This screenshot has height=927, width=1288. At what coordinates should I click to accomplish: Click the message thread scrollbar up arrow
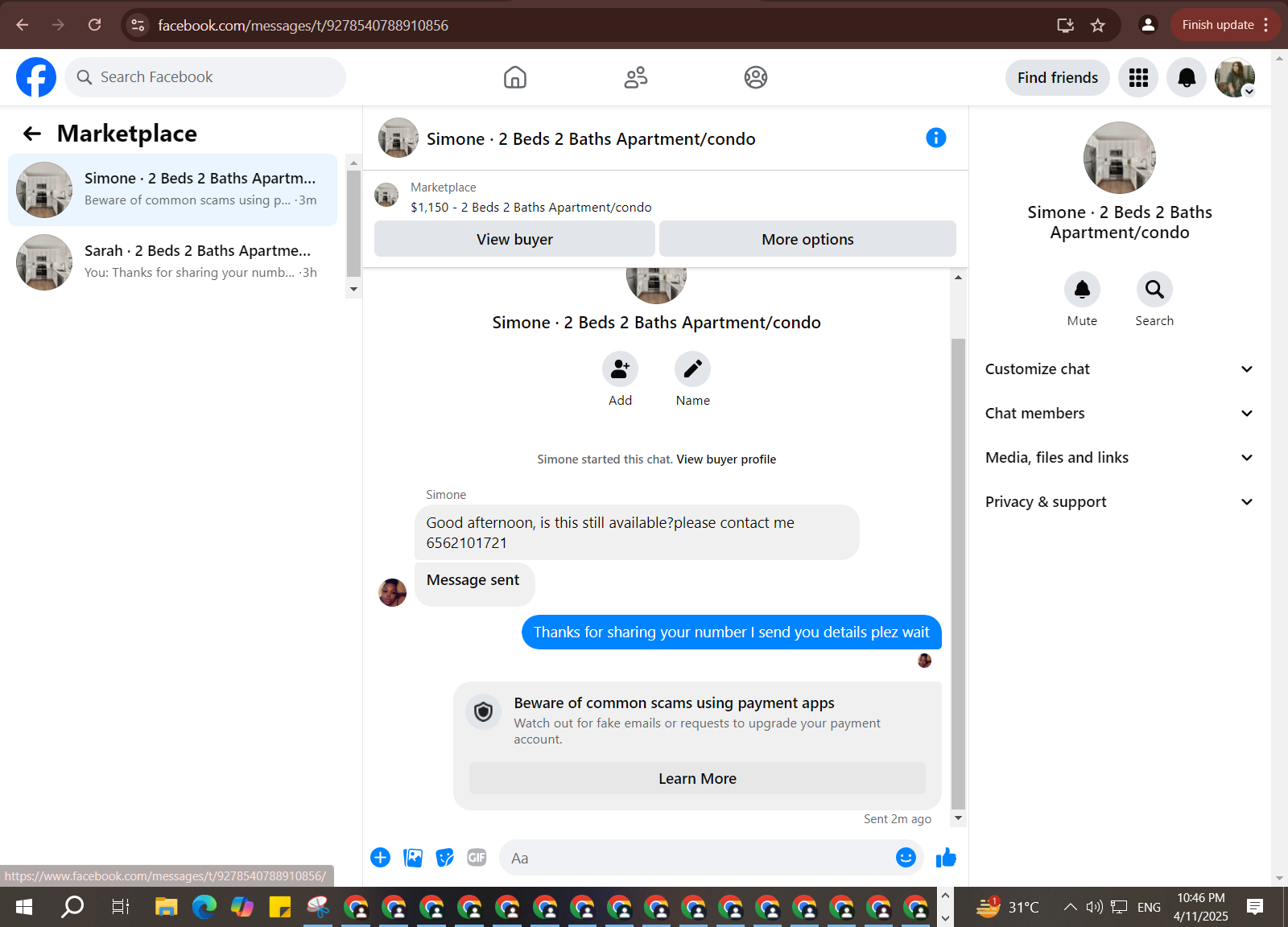pos(958,278)
